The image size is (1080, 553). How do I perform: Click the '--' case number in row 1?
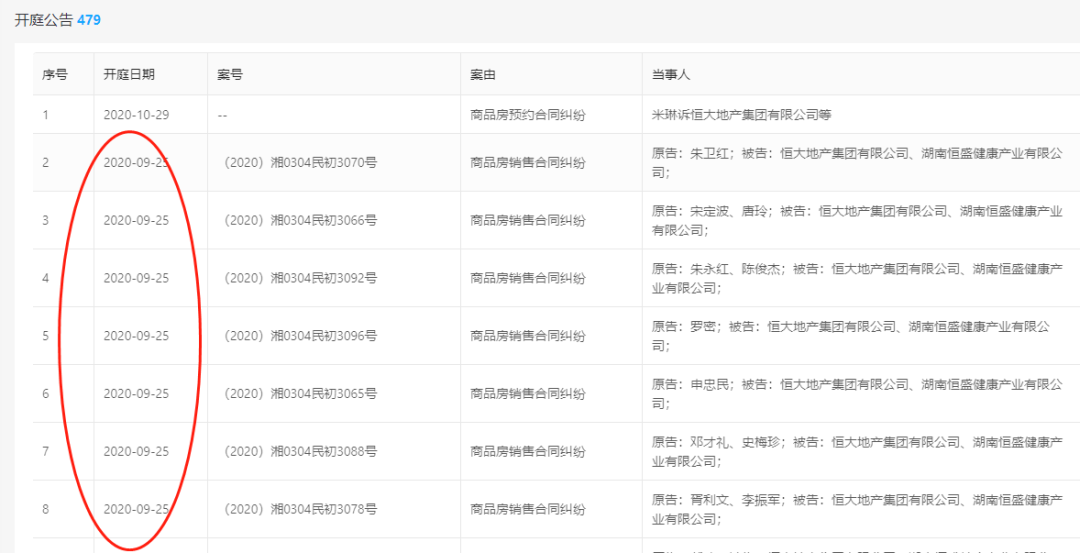point(222,115)
